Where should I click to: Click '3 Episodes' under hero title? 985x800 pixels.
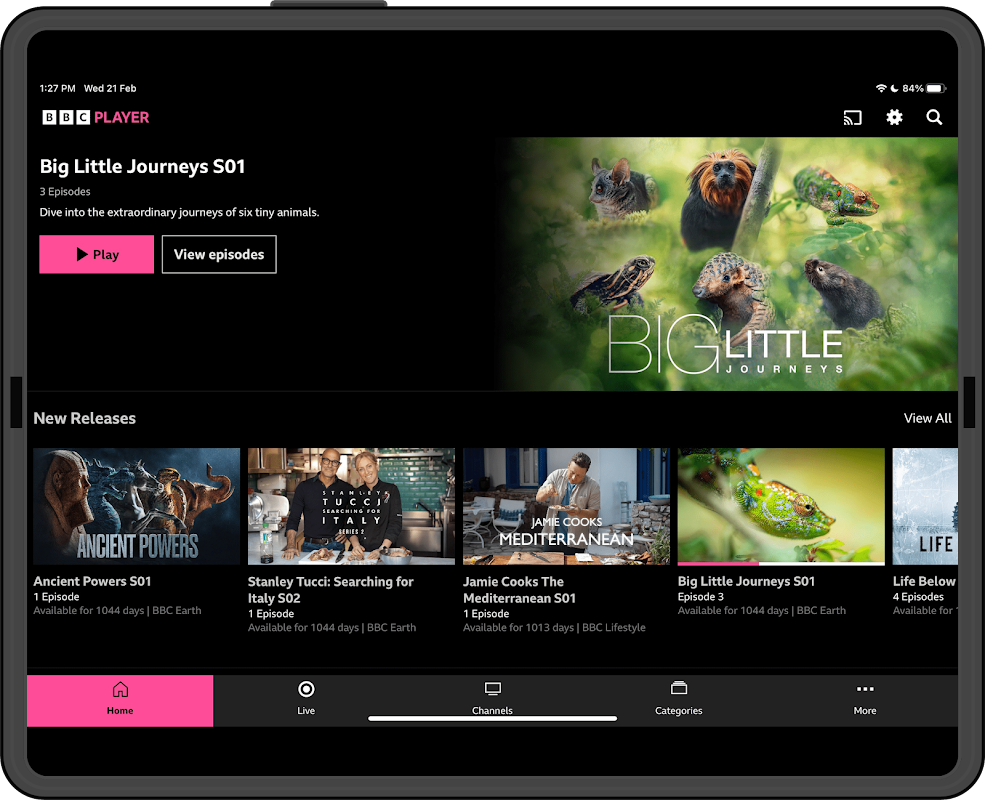point(65,192)
